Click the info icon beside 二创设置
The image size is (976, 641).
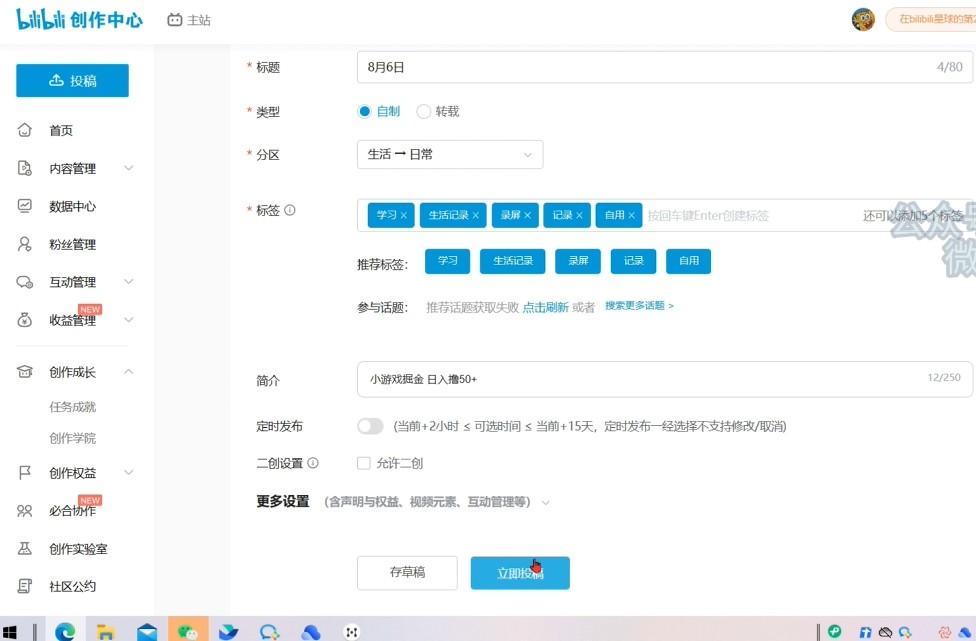pos(313,463)
